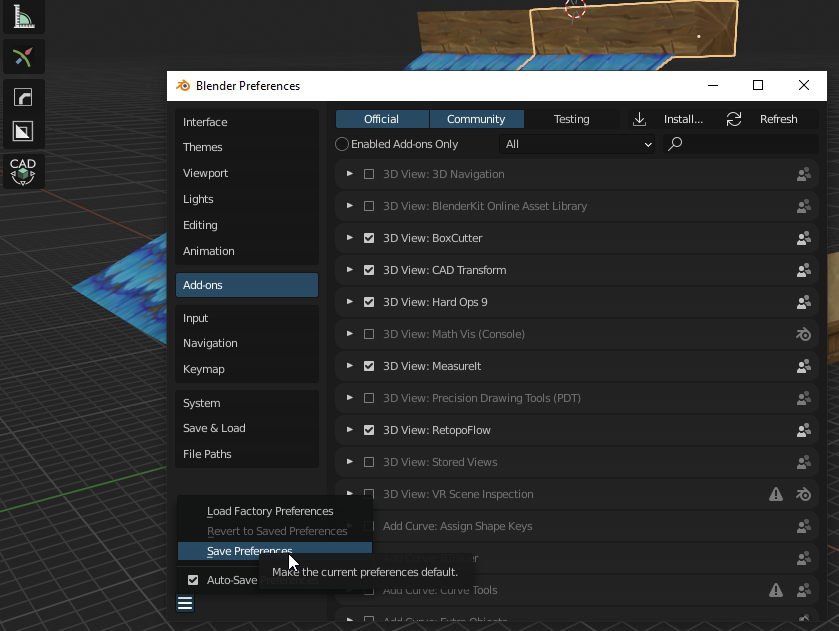Click the add-on search input field

[x=741, y=145]
